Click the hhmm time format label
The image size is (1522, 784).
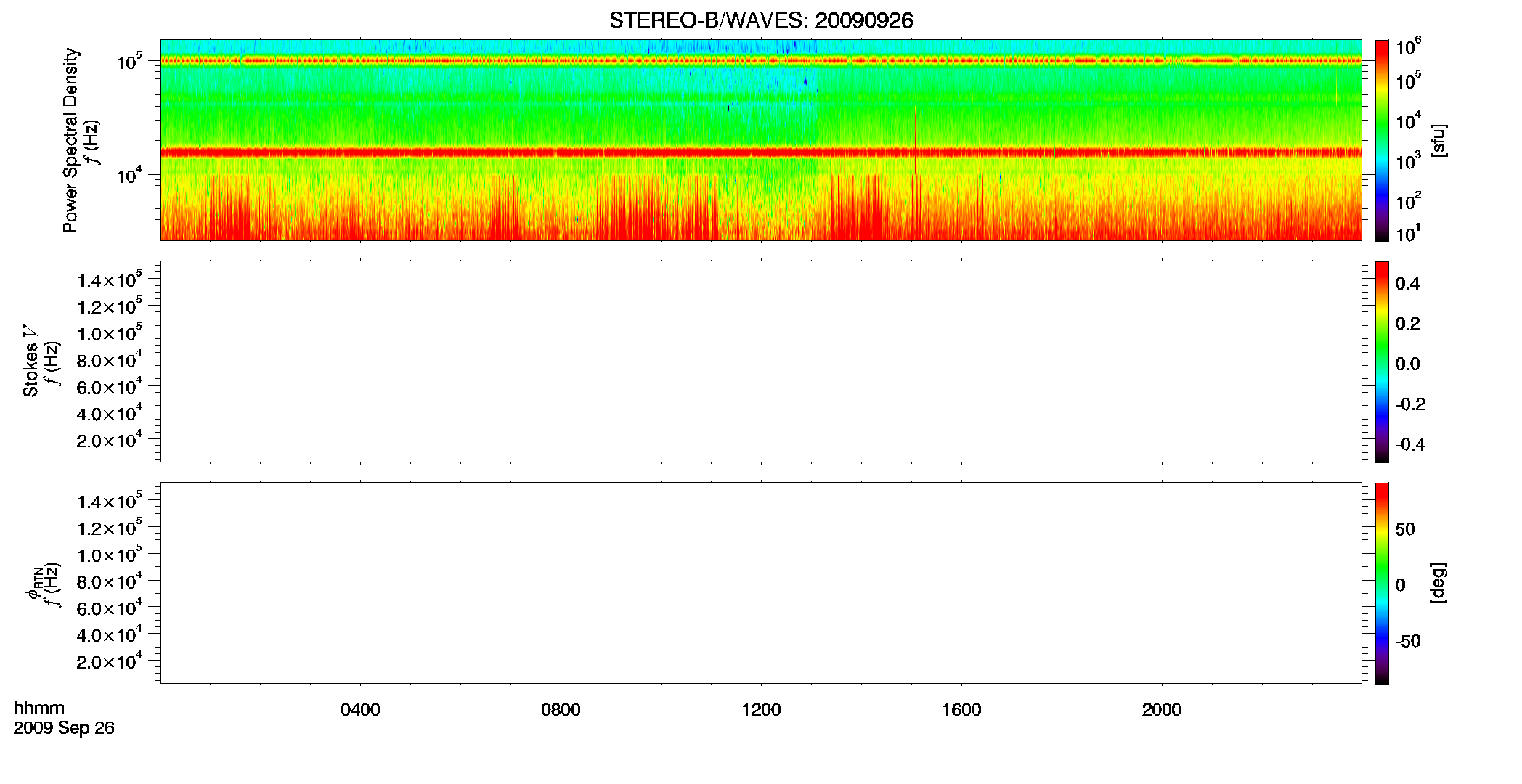pyautogui.click(x=39, y=709)
